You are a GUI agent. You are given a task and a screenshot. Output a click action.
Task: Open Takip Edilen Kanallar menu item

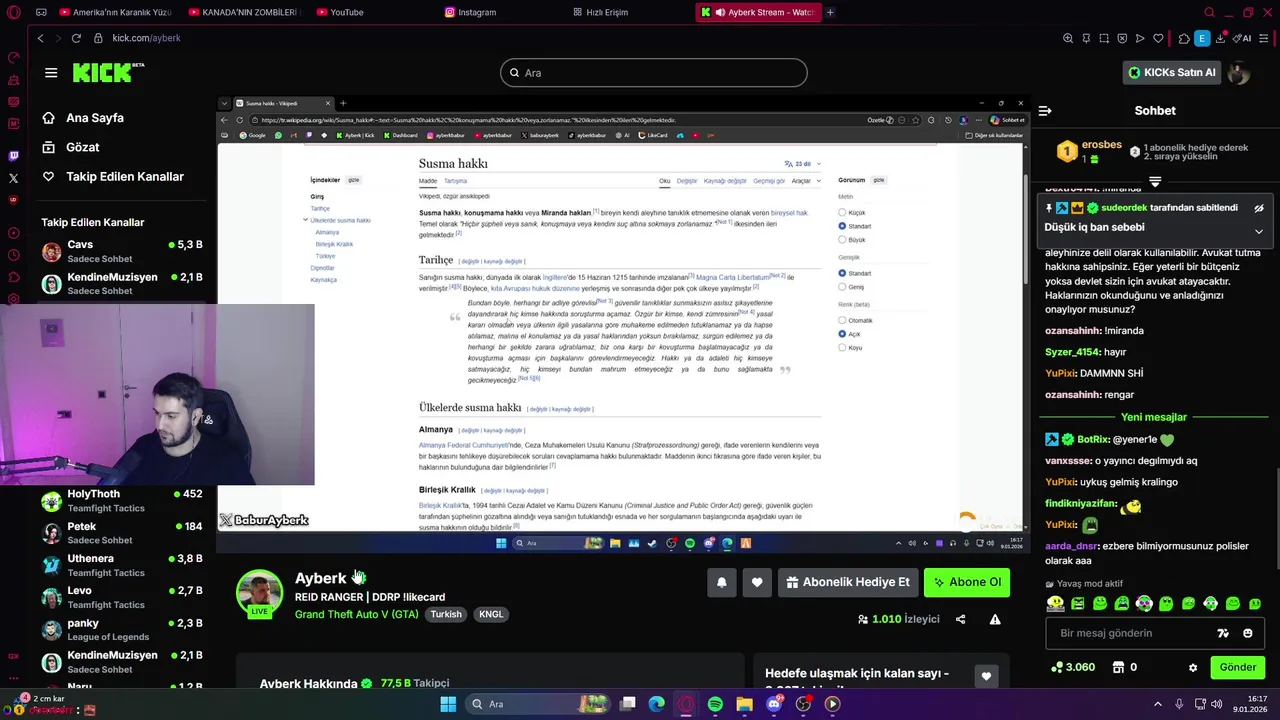tap(113, 176)
